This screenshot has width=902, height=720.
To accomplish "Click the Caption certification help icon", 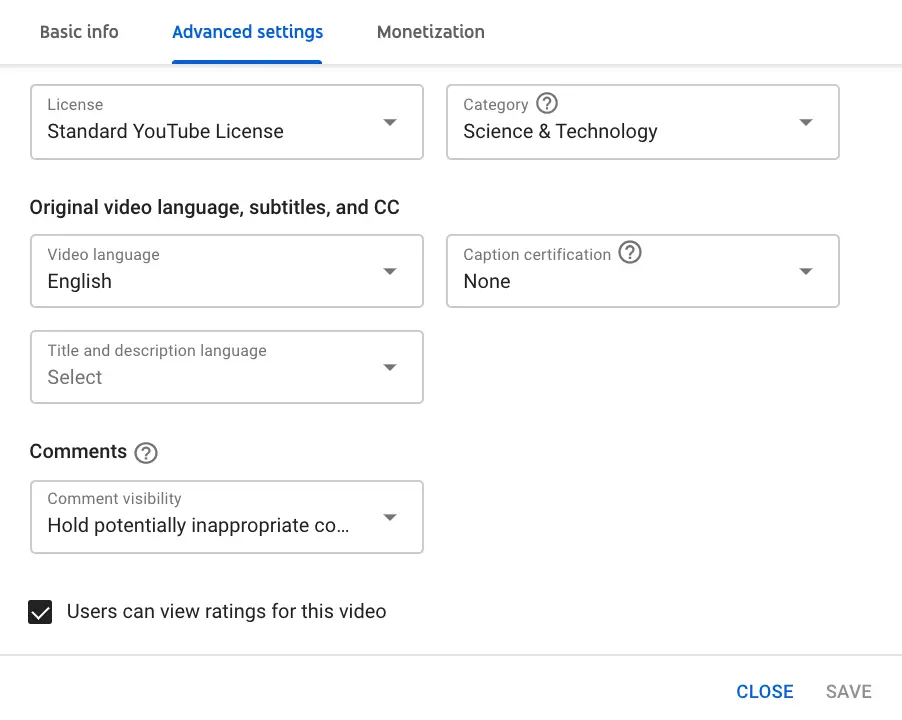I will [x=630, y=253].
